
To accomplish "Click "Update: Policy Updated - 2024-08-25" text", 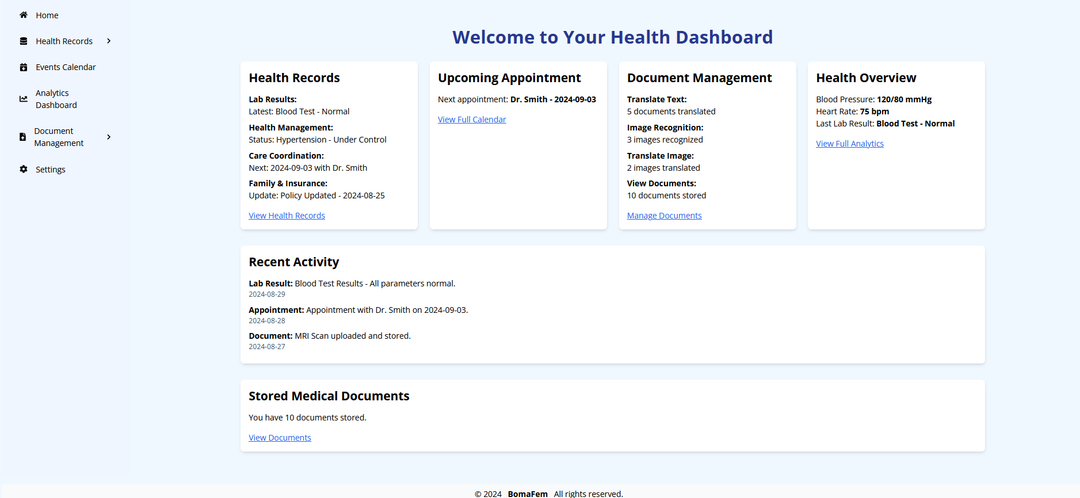I will pos(317,196).
